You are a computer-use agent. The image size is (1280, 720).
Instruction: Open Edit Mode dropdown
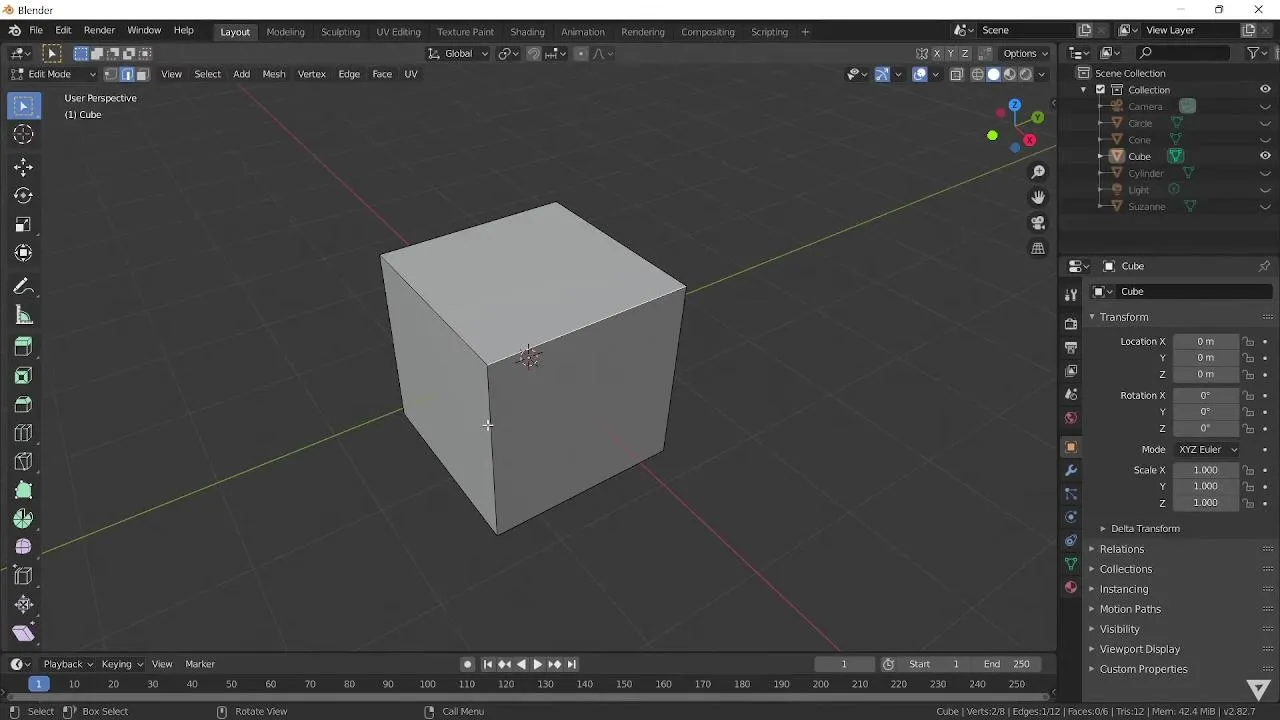[x=54, y=74]
